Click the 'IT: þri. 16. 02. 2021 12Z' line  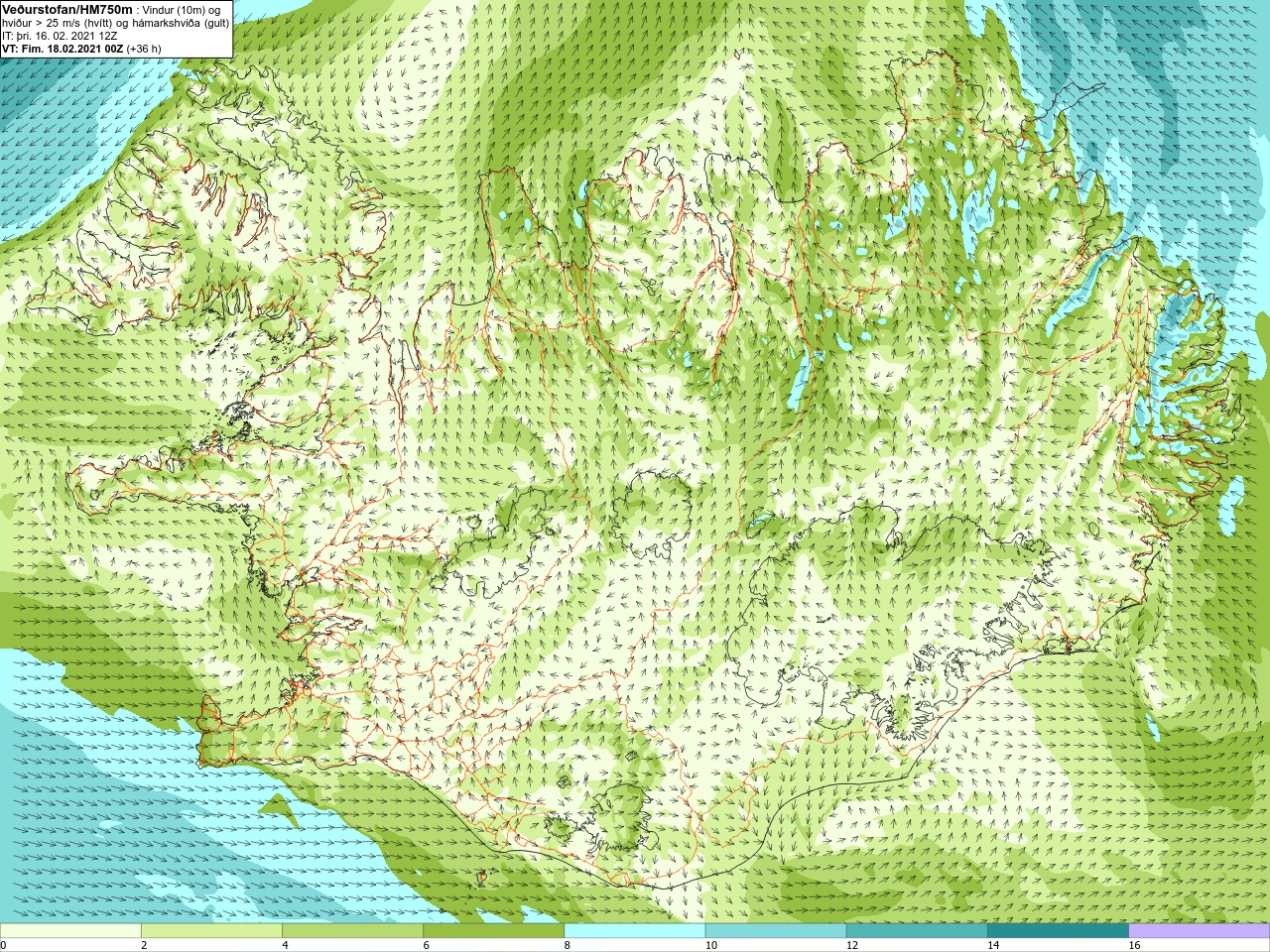(x=60, y=35)
